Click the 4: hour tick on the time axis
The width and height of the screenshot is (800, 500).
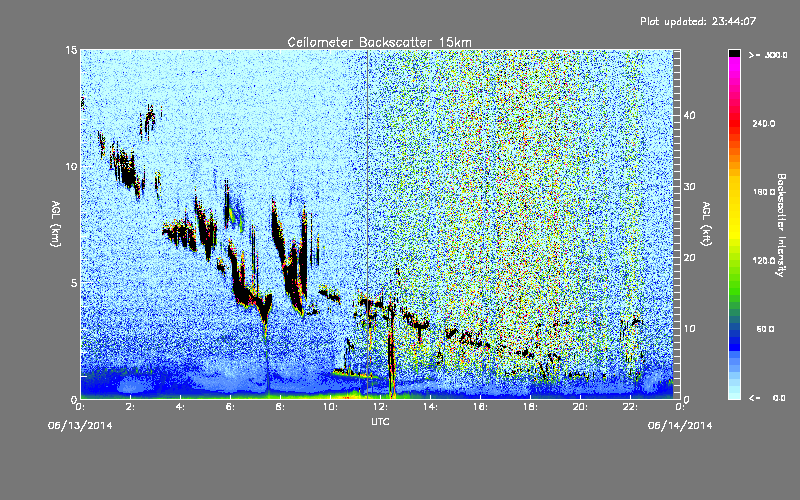[x=181, y=407]
